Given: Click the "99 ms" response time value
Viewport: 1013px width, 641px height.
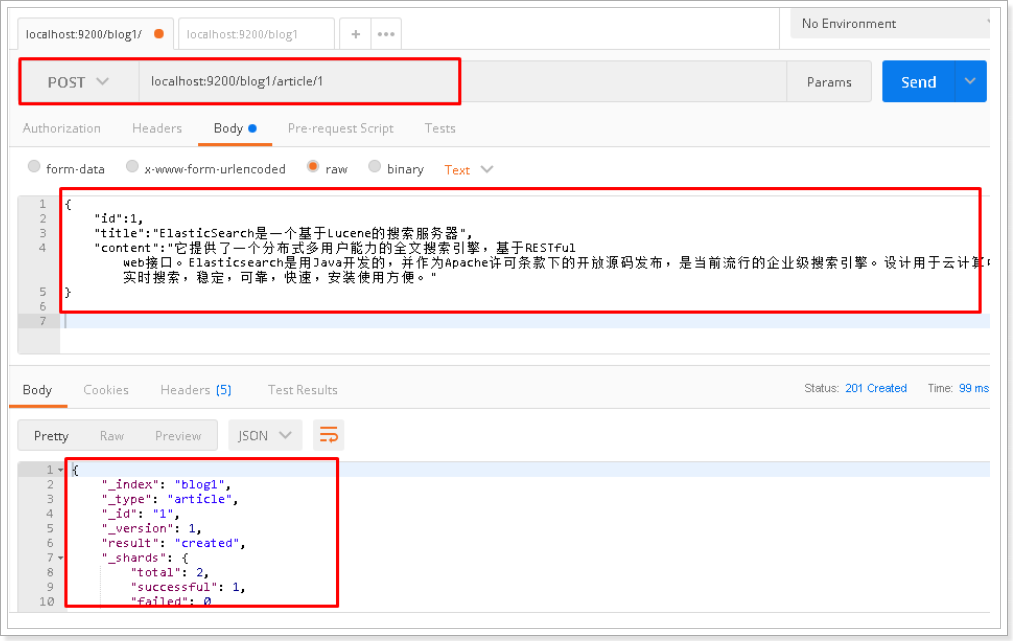Looking at the screenshot, I should (x=974, y=388).
